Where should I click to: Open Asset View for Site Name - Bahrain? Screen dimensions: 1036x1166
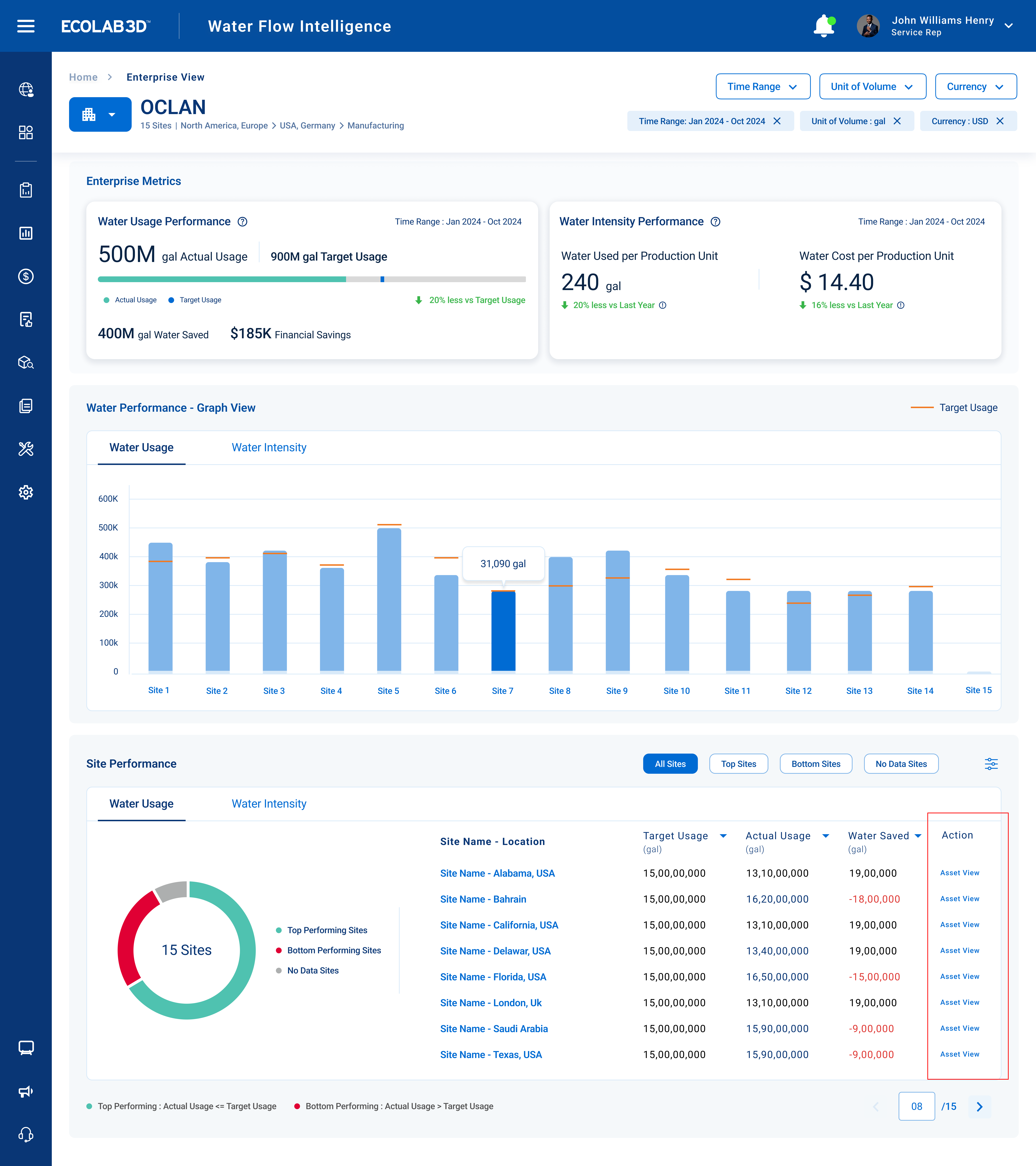pyautogui.click(x=960, y=898)
